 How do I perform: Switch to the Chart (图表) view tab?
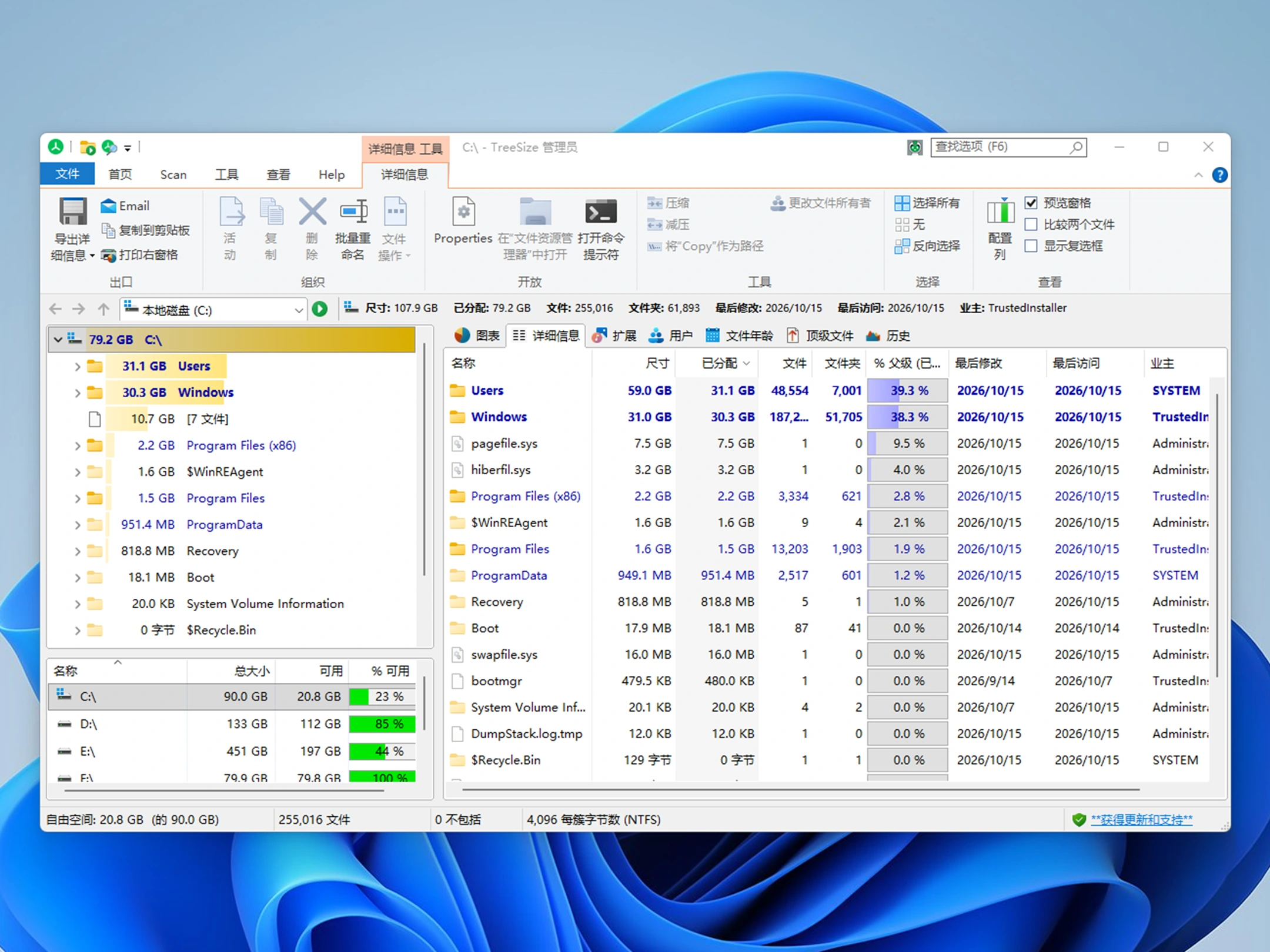[477, 336]
